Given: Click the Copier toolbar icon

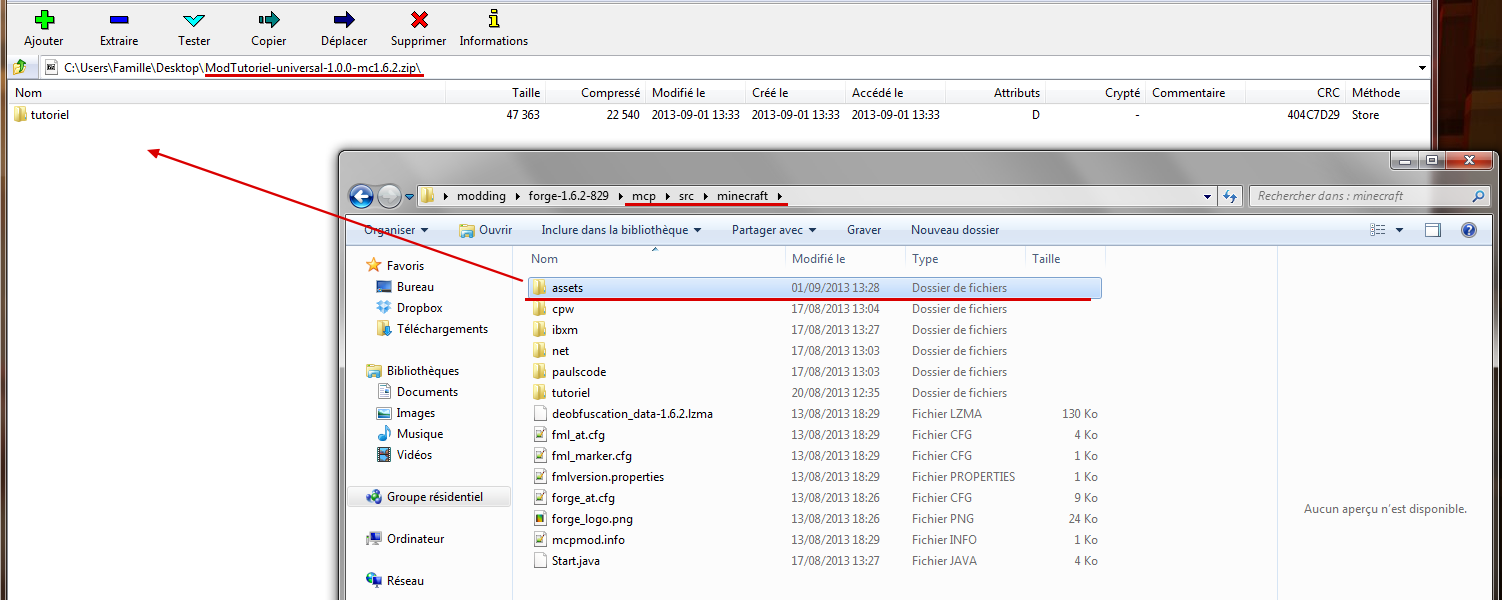Looking at the screenshot, I should click(269, 20).
